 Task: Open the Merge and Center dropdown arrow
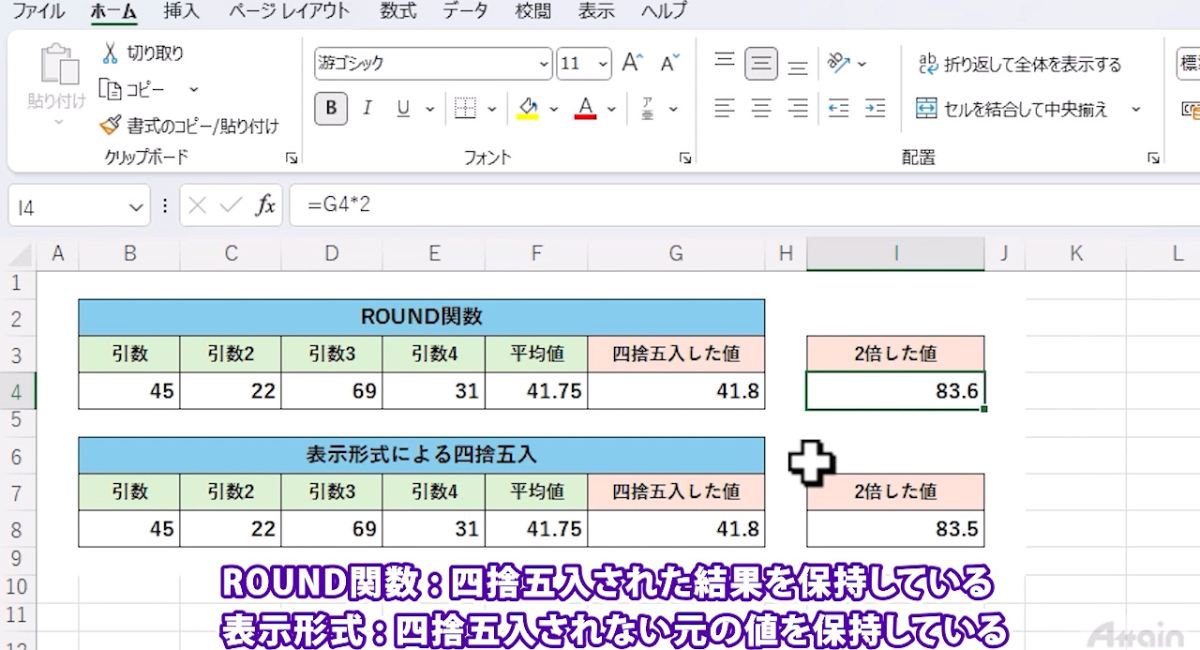(1136, 108)
